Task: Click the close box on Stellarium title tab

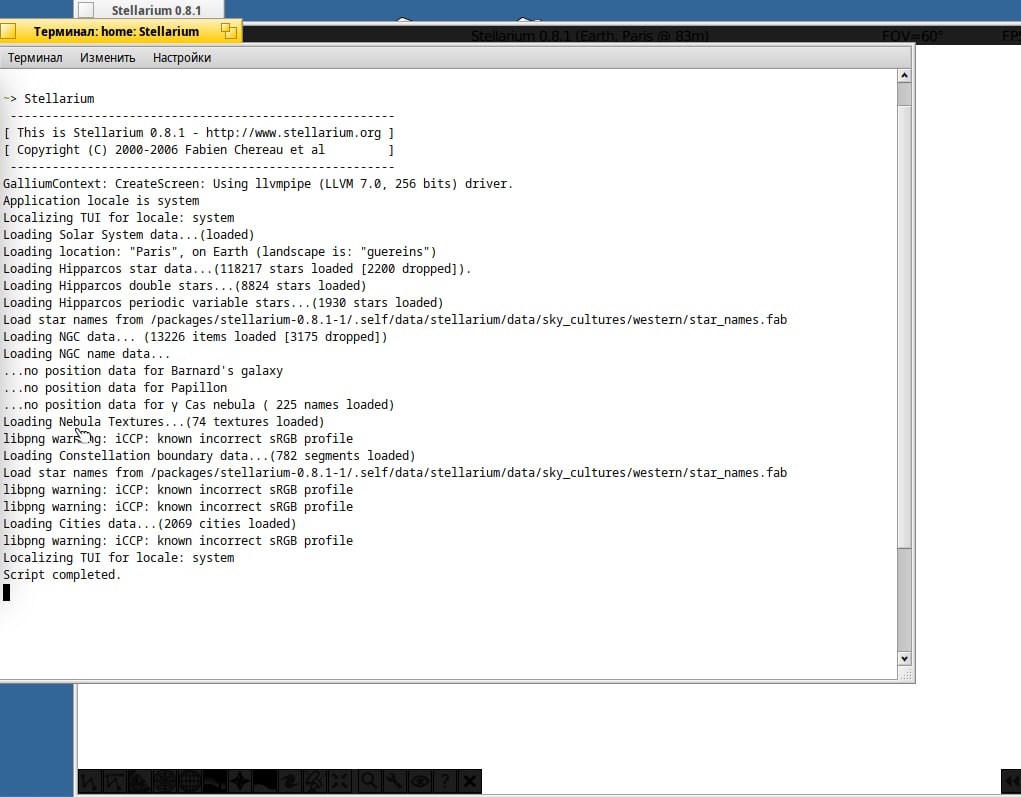Action: [86, 10]
